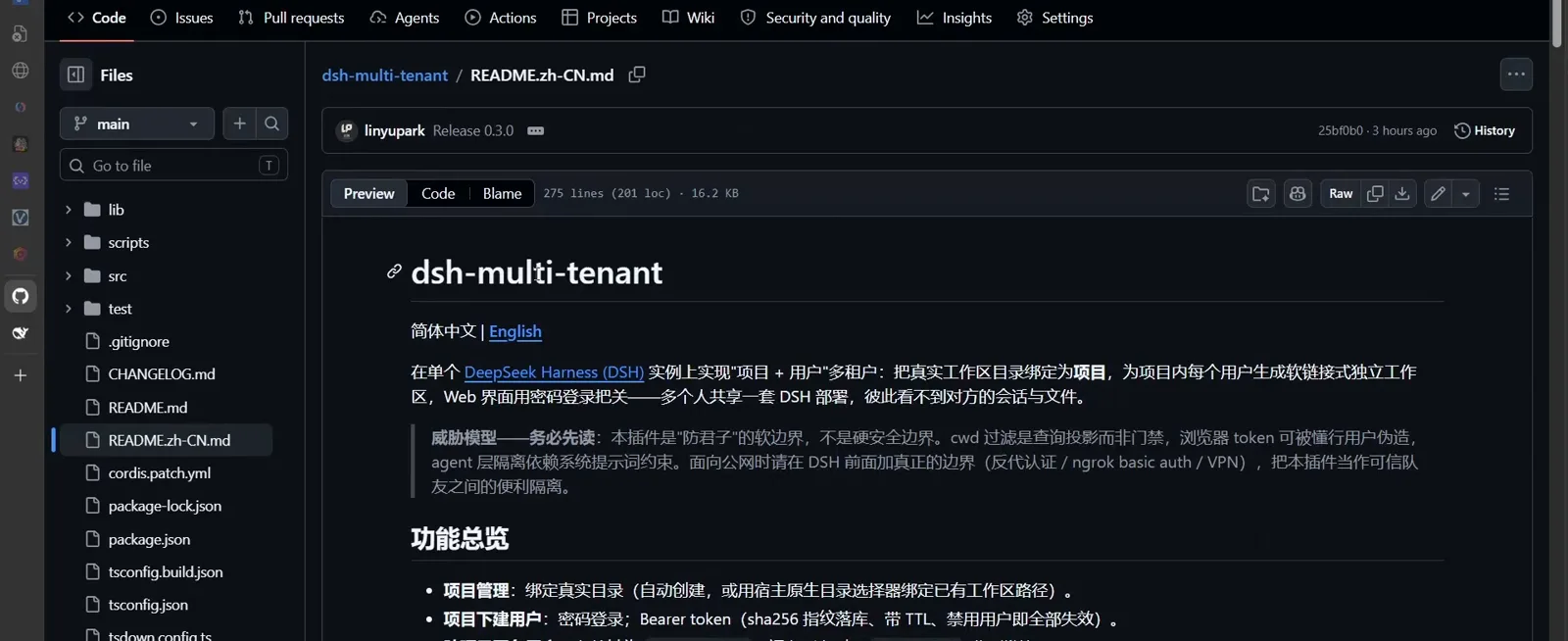Screen dimensions: 1568x641
Task: Click globe icon in left sidebar
Action: coord(21,71)
